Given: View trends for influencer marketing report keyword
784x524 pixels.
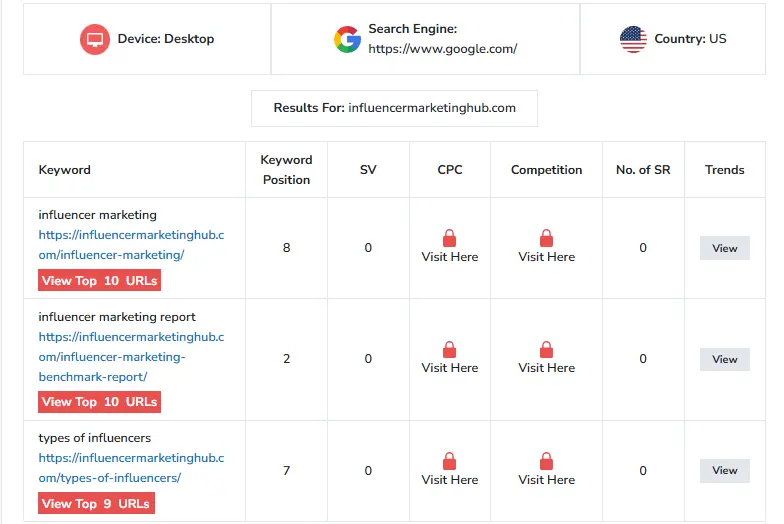Looking at the screenshot, I should pyautogui.click(x=724, y=359).
